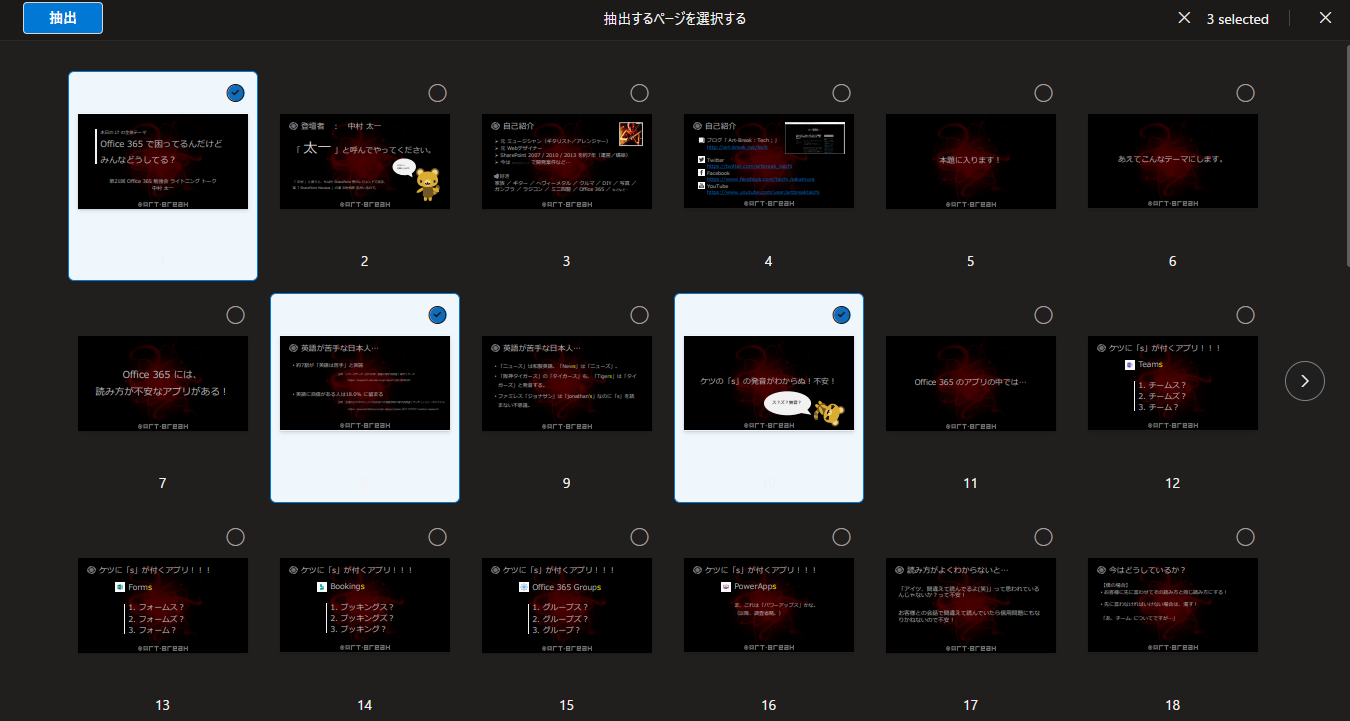Viewport: 1350px width, 721px height.
Task: Click the Office 365 Groups slide thumbnail
Action: click(566, 605)
